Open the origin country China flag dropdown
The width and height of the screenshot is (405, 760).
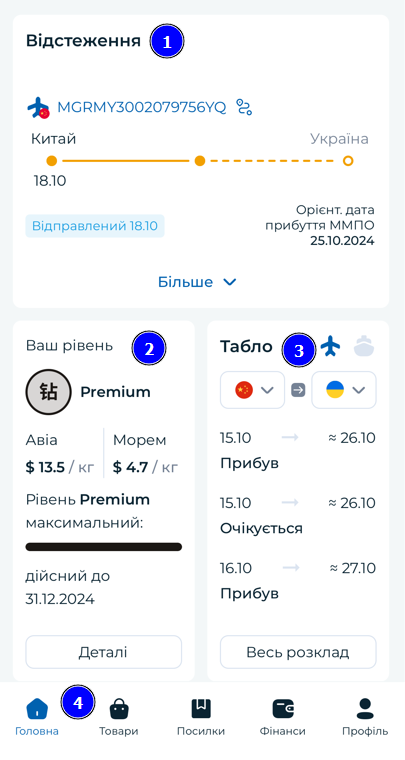(x=252, y=390)
